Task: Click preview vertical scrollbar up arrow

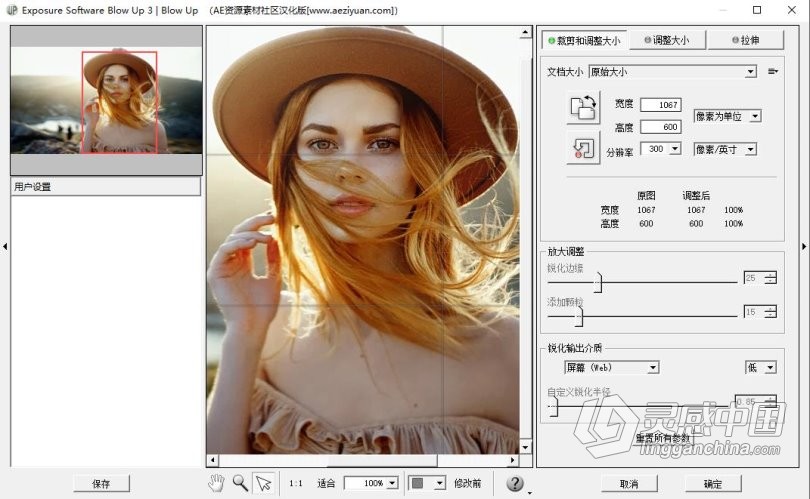Action: pyautogui.click(x=525, y=33)
